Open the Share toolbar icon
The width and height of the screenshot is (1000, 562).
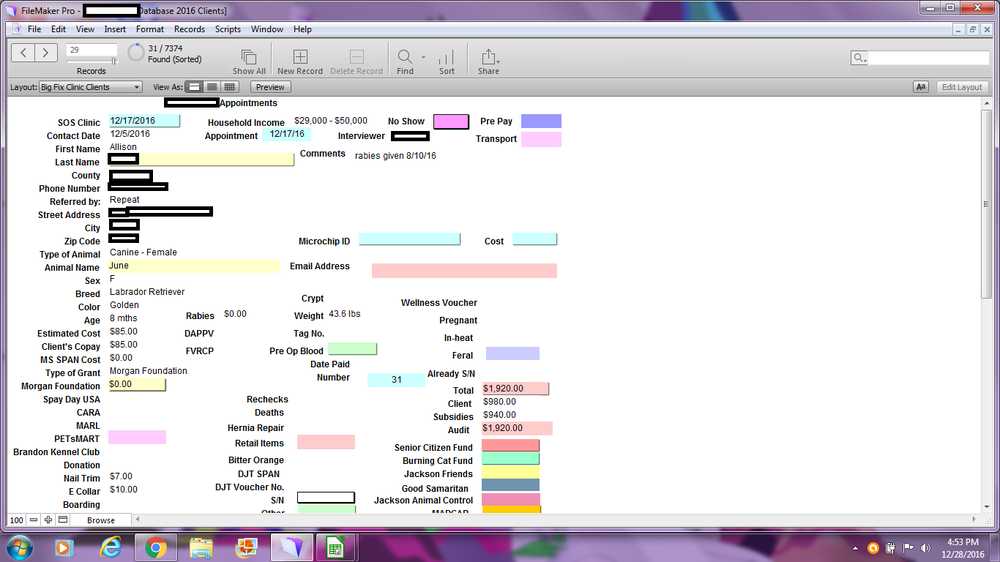pos(488,58)
